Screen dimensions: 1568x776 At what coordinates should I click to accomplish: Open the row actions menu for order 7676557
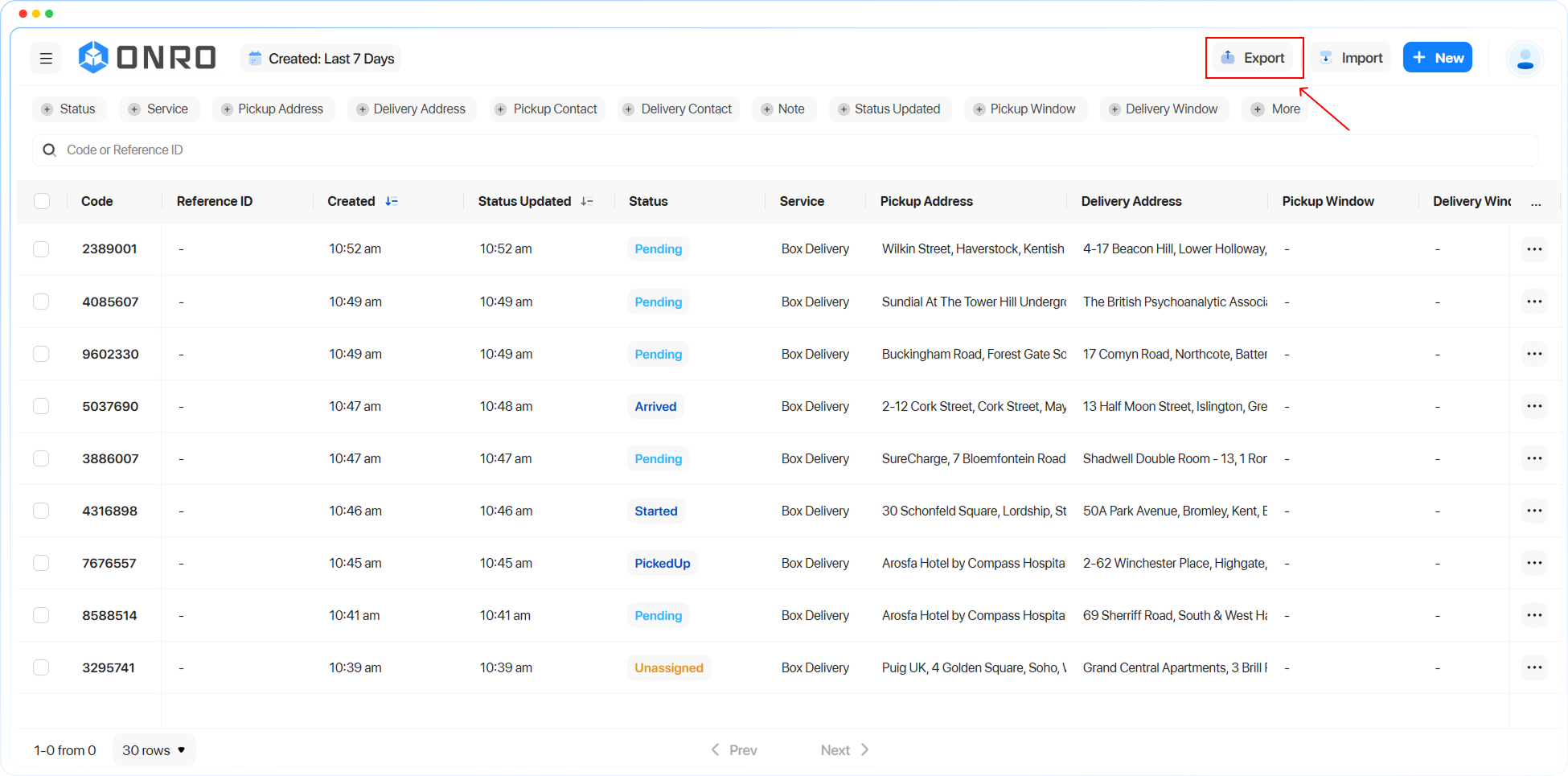click(x=1534, y=563)
